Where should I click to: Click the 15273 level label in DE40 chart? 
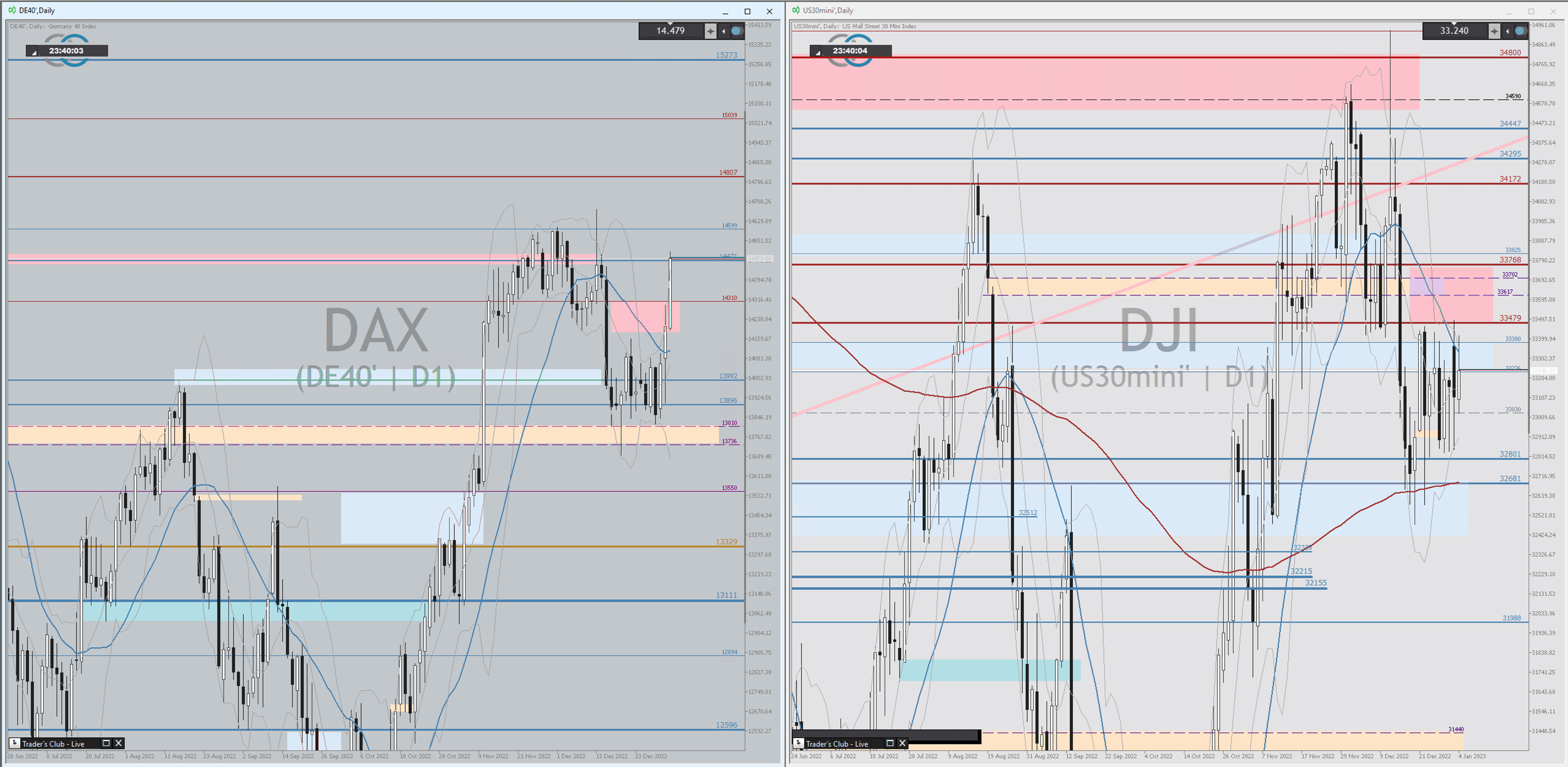pyautogui.click(x=726, y=55)
